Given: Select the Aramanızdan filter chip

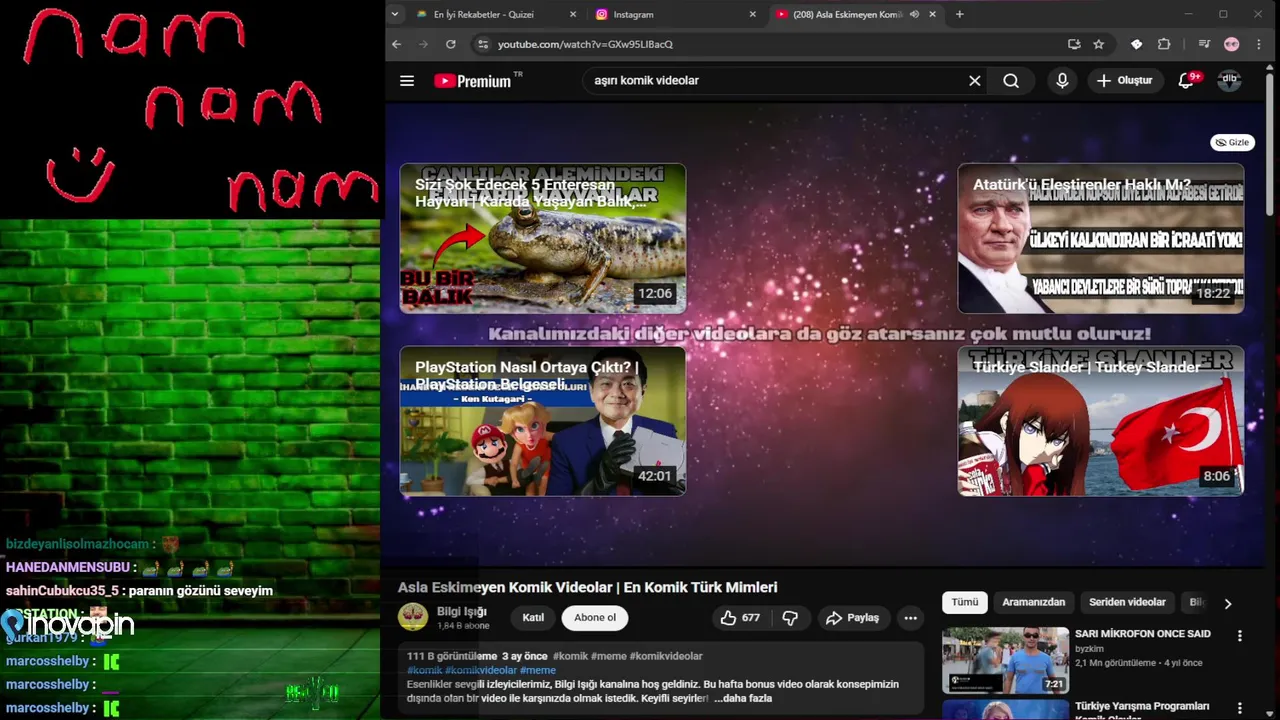Looking at the screenshot, I should (1033, 602).
